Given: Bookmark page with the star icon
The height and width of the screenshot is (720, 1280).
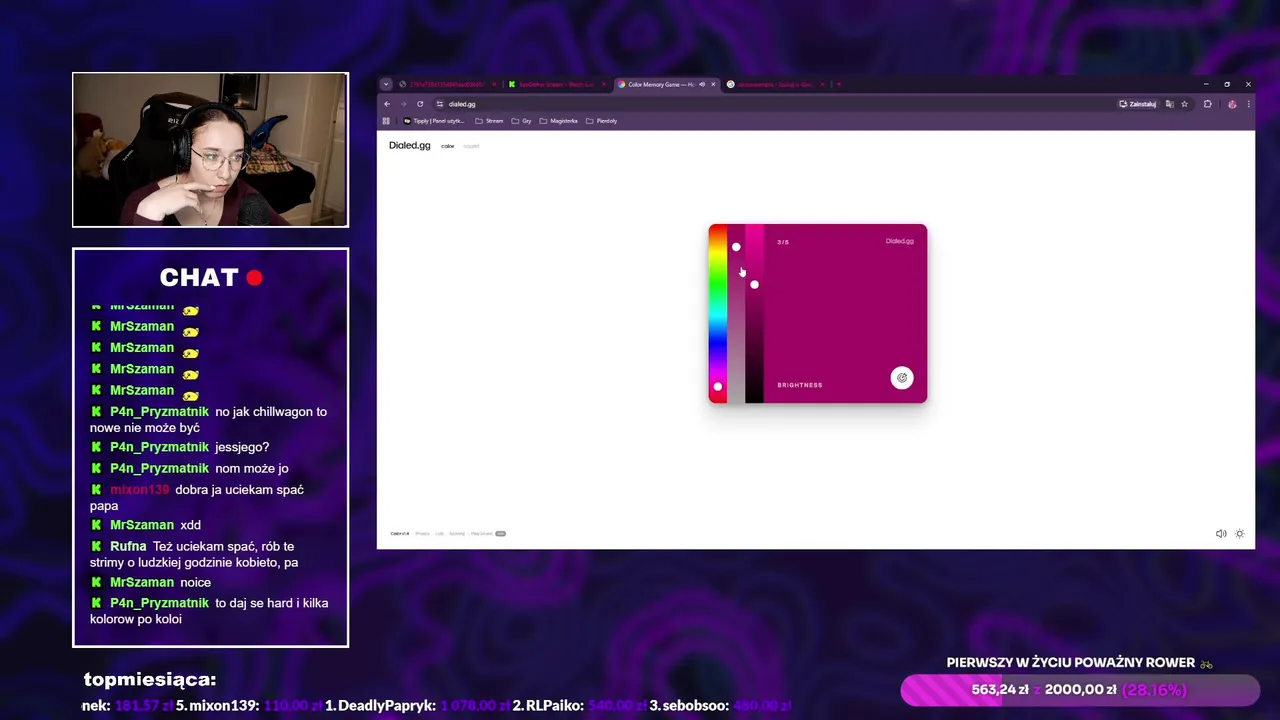Looking at the screenshot, I should pyautogui.click(x=1184, y=104).
